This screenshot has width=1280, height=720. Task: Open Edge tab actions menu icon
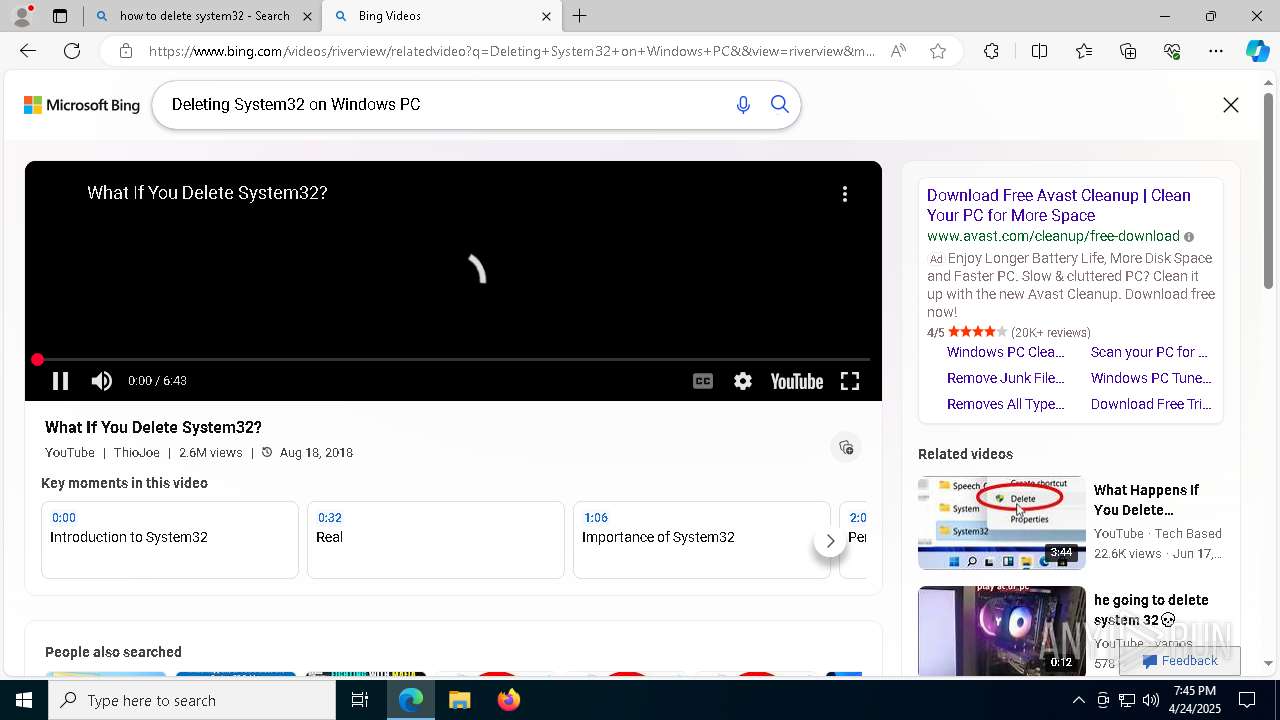60,16
